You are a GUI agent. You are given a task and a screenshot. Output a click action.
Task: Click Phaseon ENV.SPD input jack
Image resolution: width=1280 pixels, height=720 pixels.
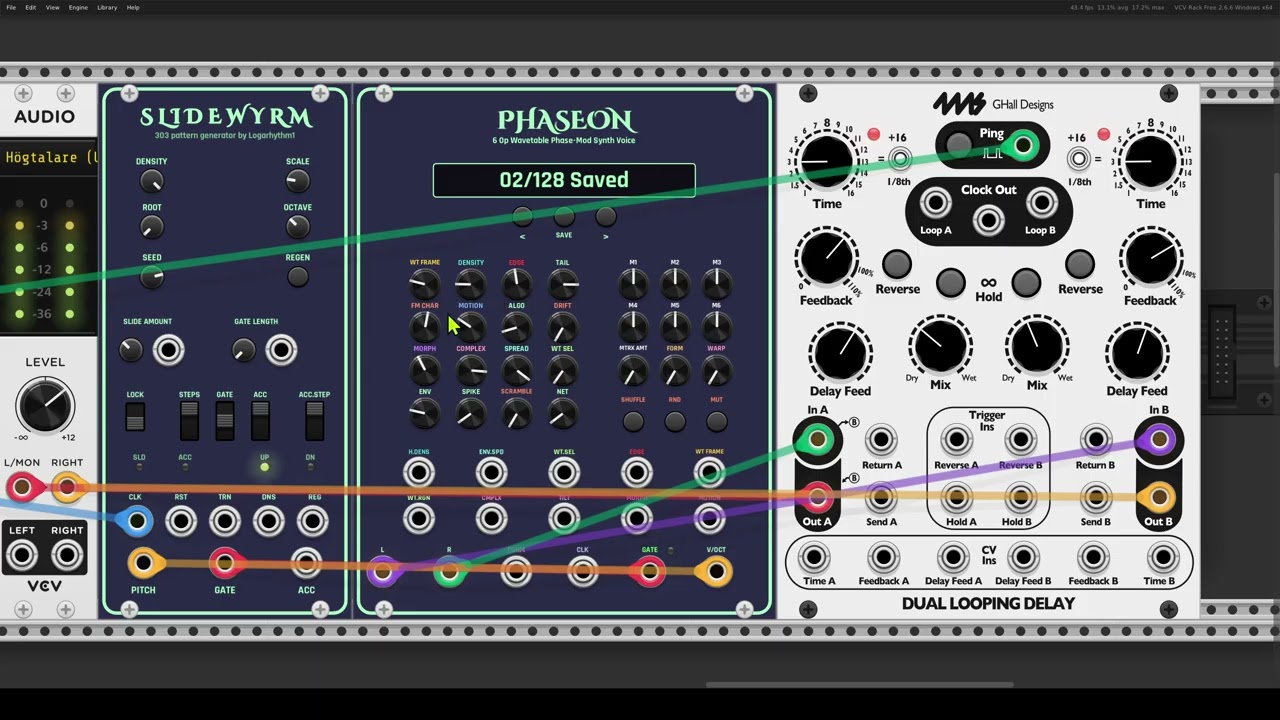pyautogui.click(x=491, y=473)
